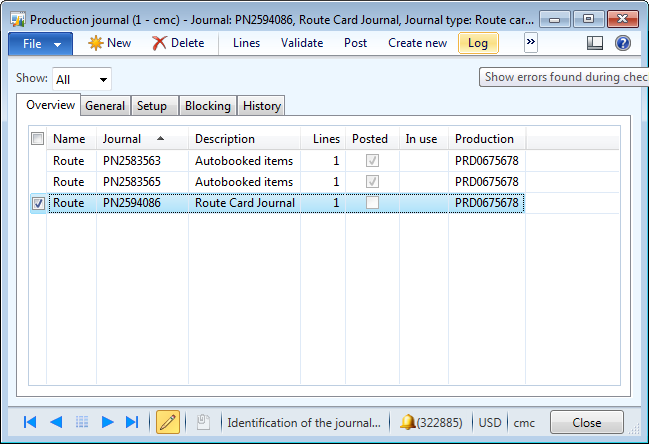Open the Show filter dropdown set to All
The image size is (649, 444).
click(82, 79)
